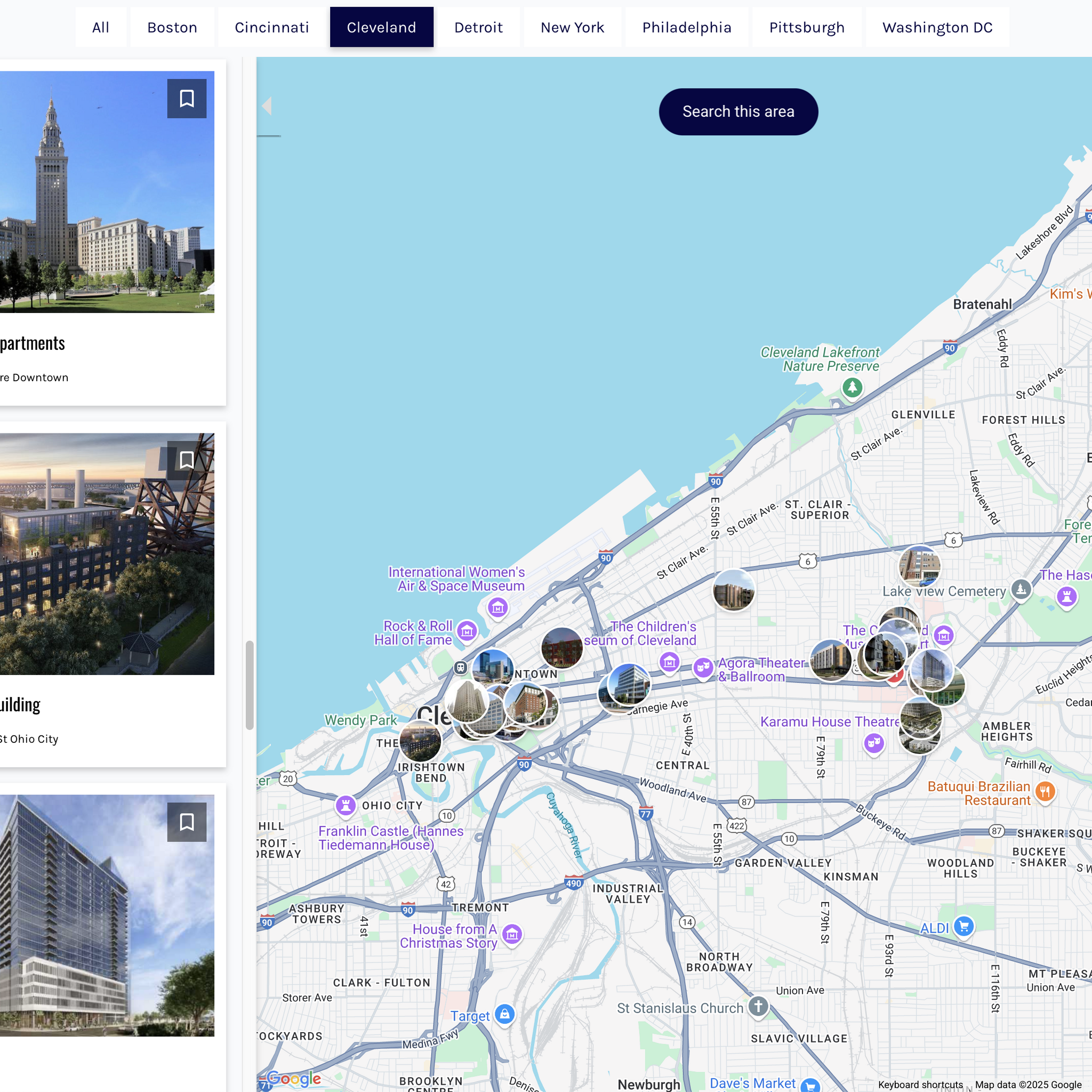Collapse the map panel with the left arrow
Screen dimensions: 1092x1092
pyautogui.click(x=267, y=106)
